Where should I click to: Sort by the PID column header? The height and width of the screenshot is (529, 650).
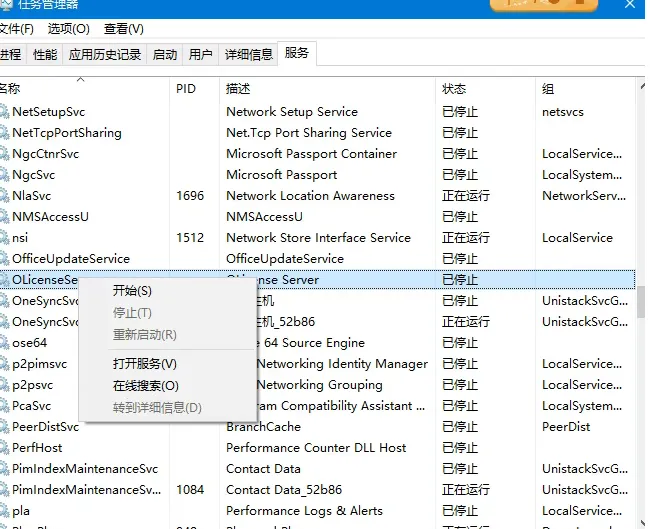[194, 89]
